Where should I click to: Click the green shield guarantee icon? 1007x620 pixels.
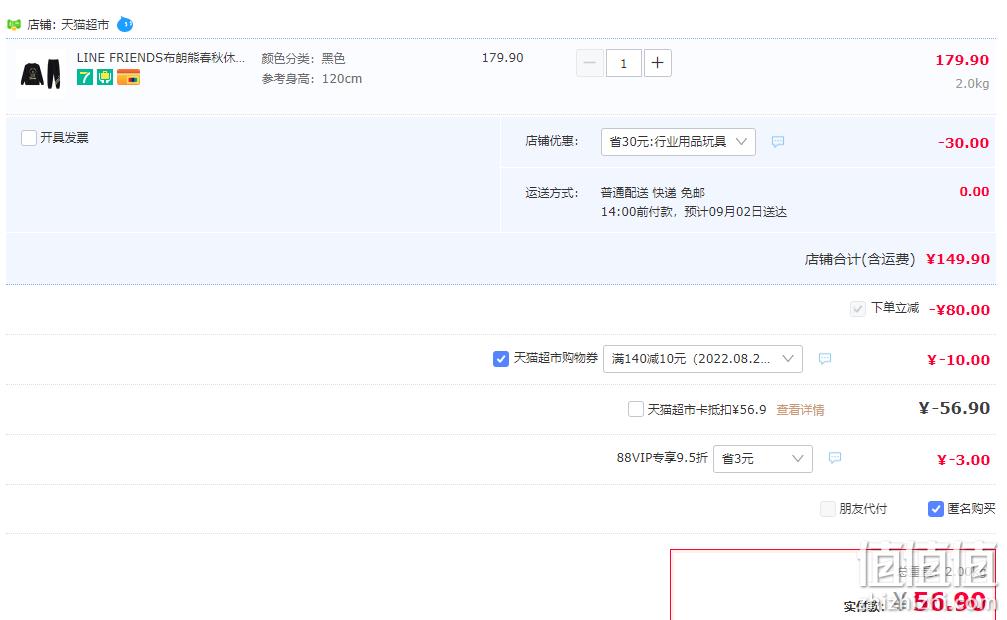tap(105, 77)
